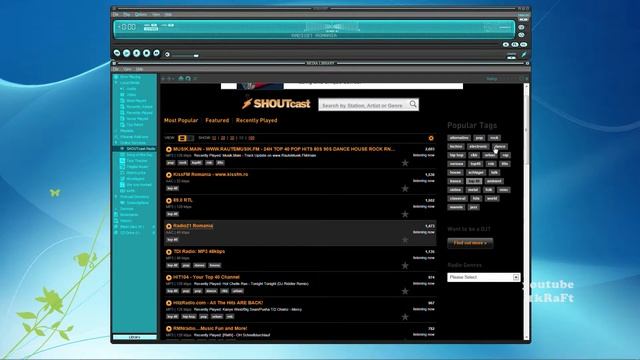Click the Stop button in Winamp player

(x=146, y=53)
